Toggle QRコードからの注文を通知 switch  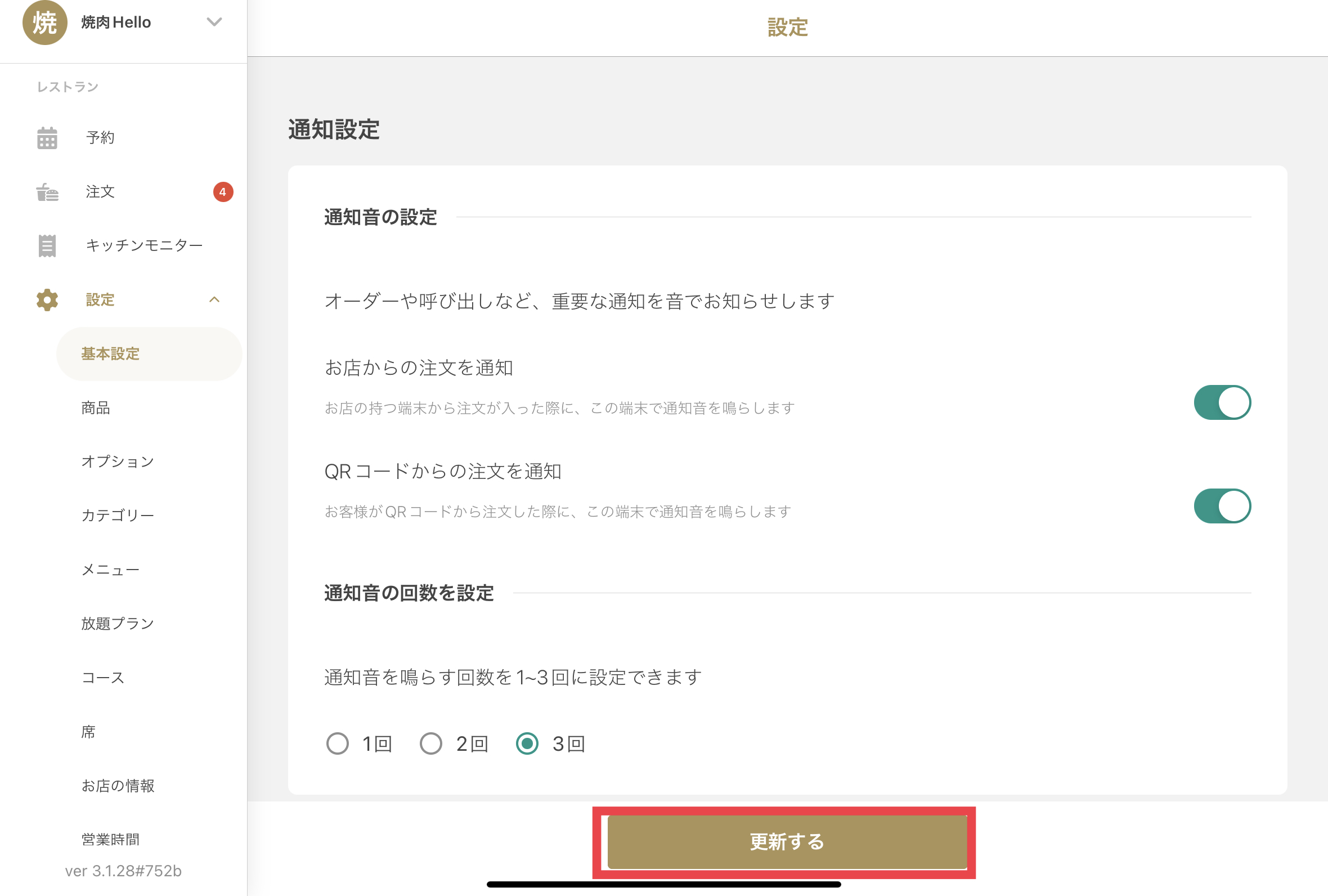tap(1222, 506)
